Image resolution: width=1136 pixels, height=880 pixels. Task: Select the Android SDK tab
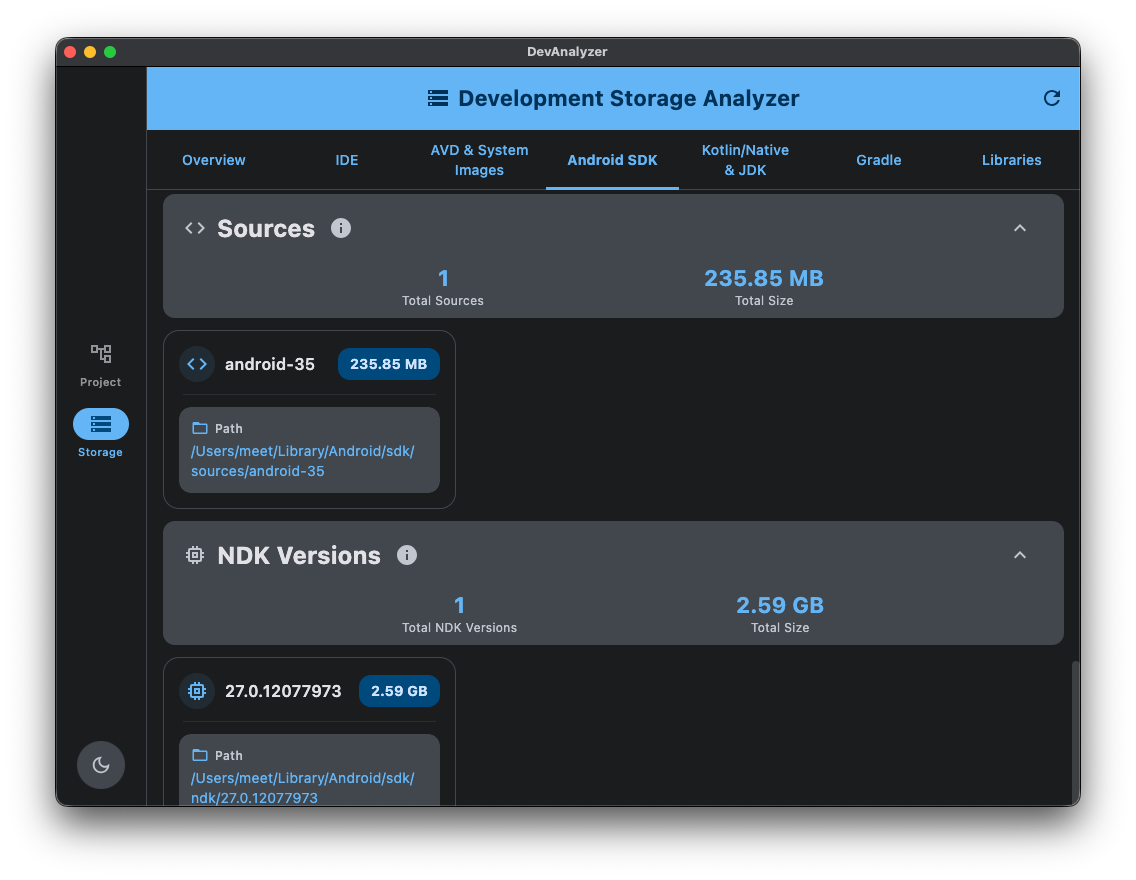(612, 160)
